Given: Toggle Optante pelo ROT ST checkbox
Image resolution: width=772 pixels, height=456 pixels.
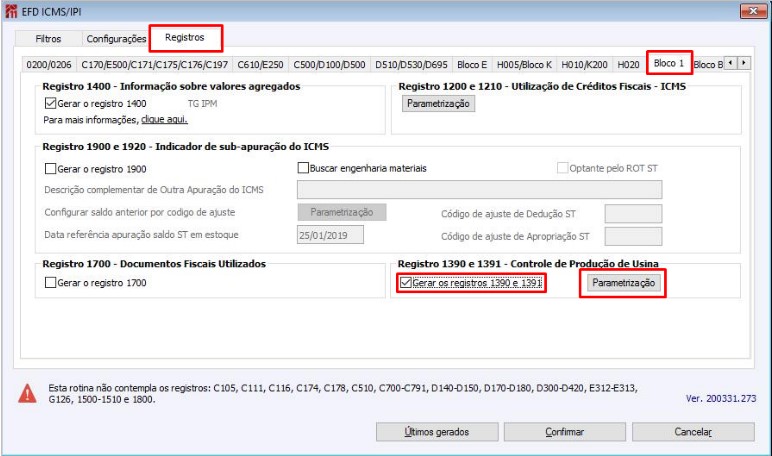Looking at the screenshot, I should (x=562, y=168).
